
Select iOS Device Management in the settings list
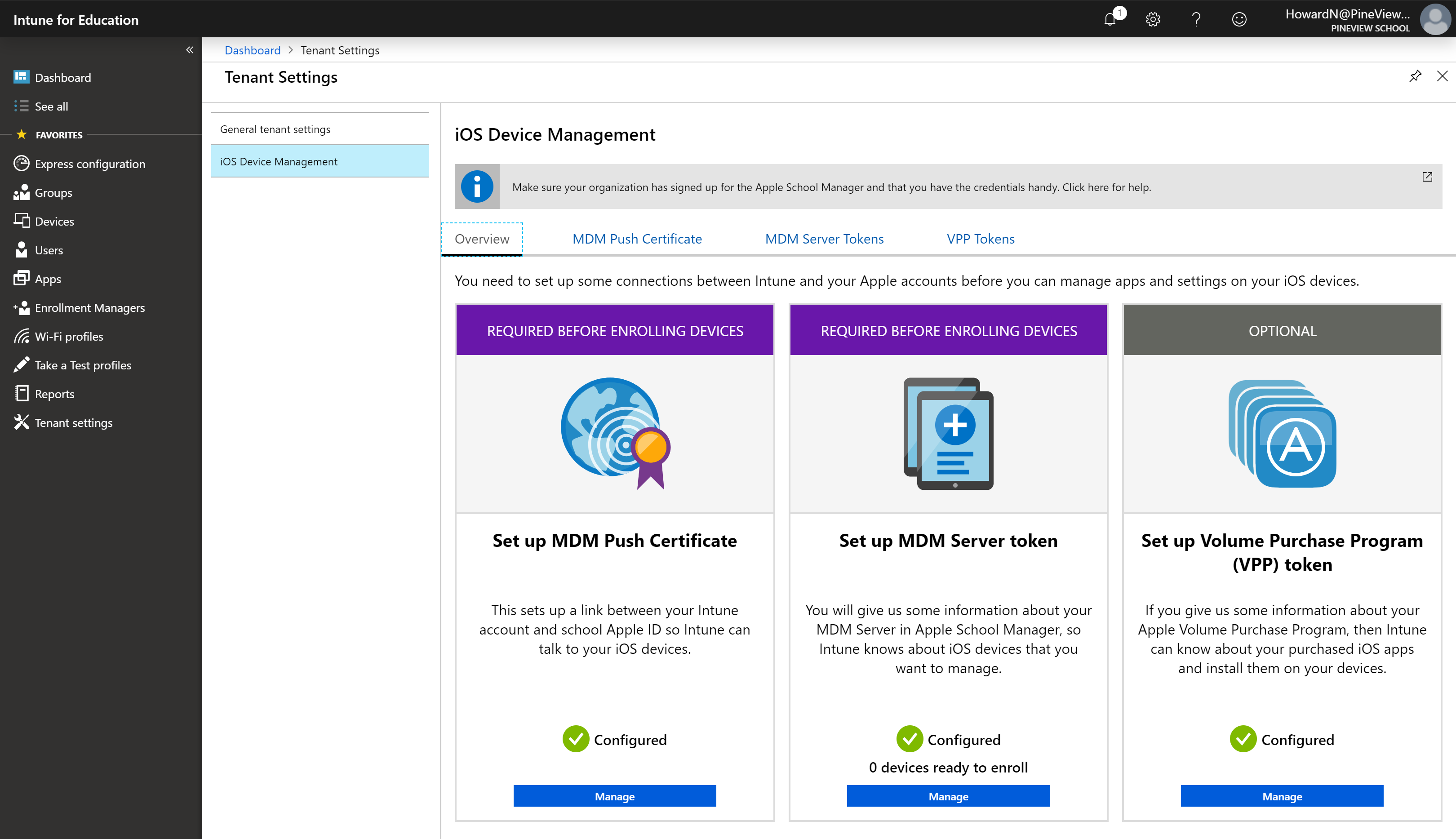[278, 161]
